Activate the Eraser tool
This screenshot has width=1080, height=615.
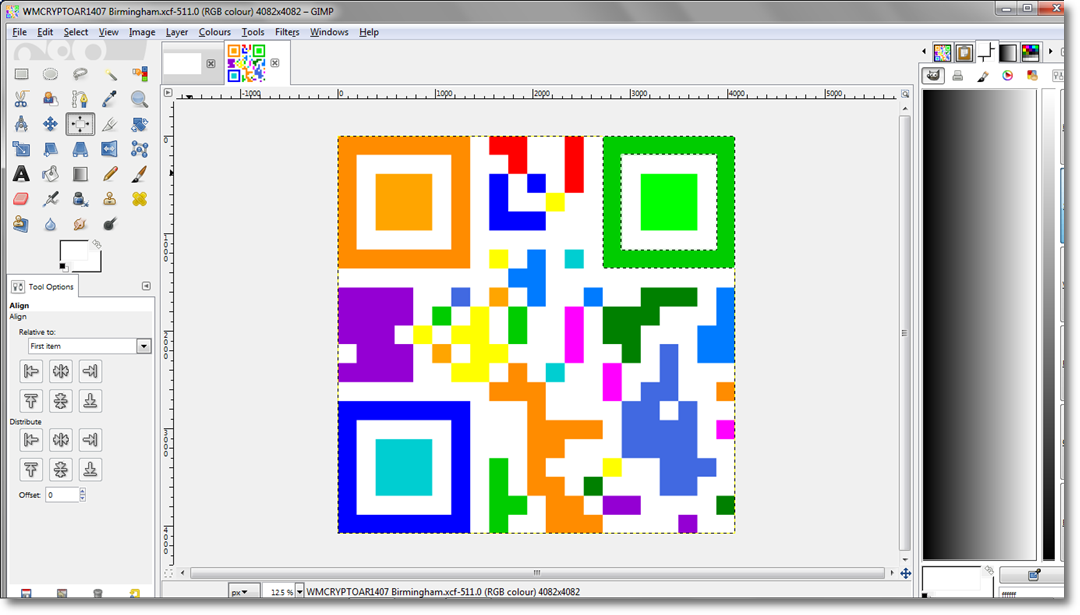(x=21, y=199)
